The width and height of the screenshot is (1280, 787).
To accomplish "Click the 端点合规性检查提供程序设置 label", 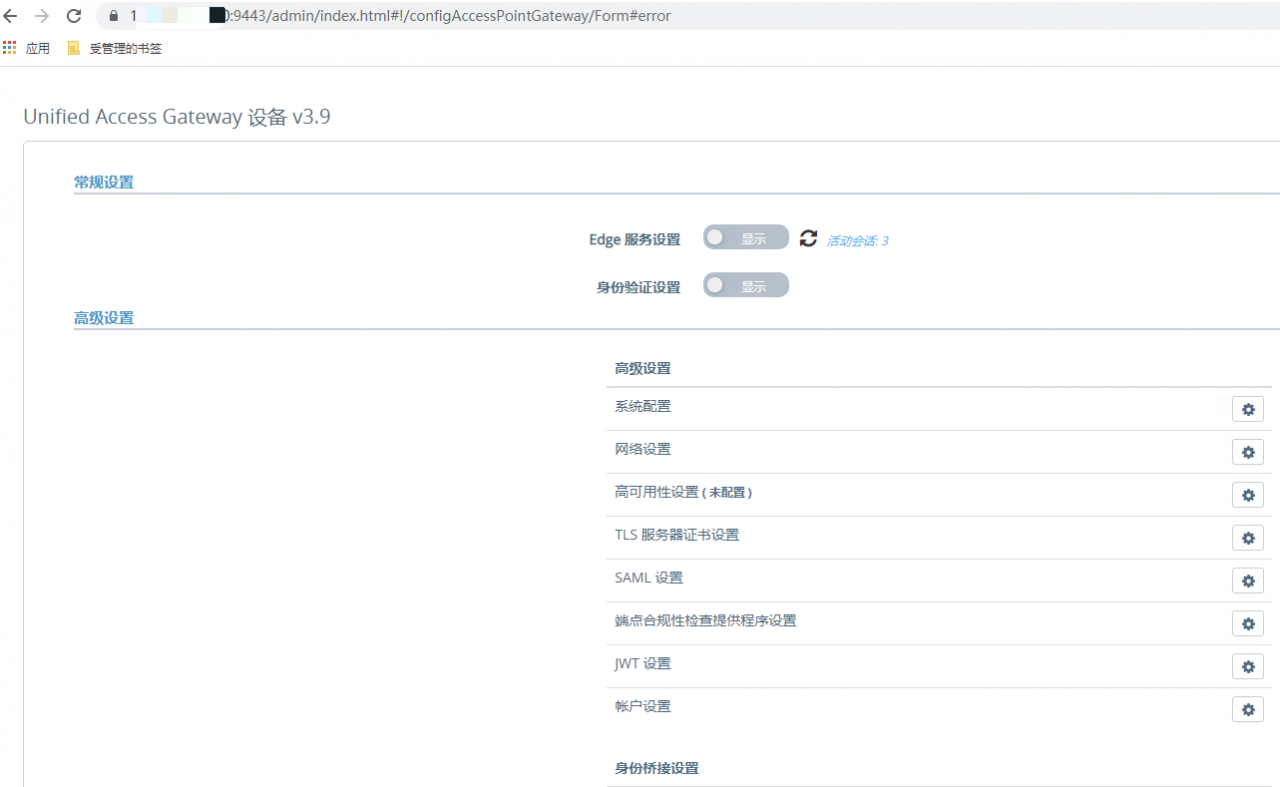I will 706,621.
